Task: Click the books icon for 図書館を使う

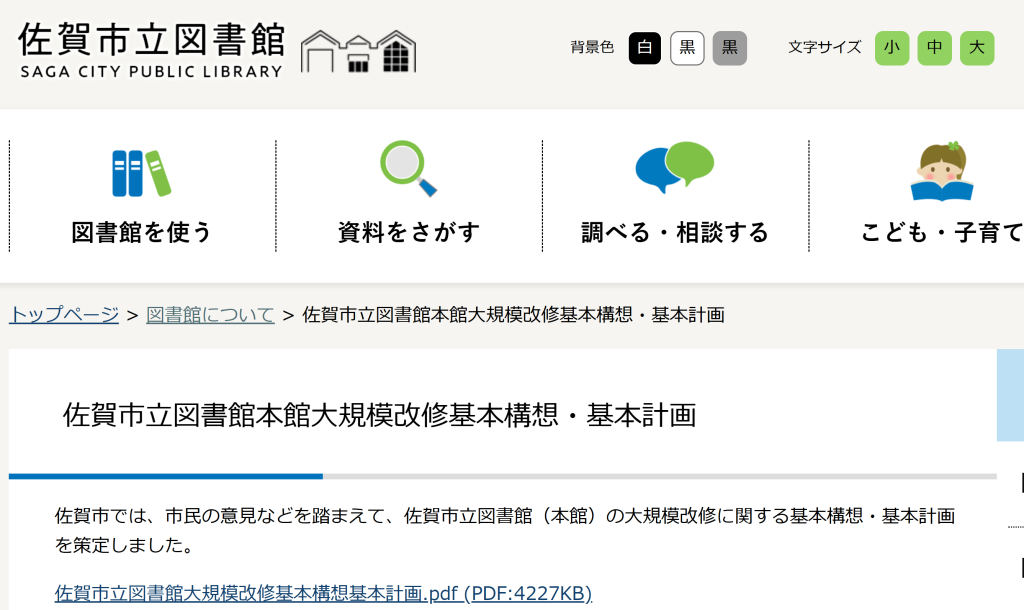Action: pyautogui.click(x=141, y=173)
